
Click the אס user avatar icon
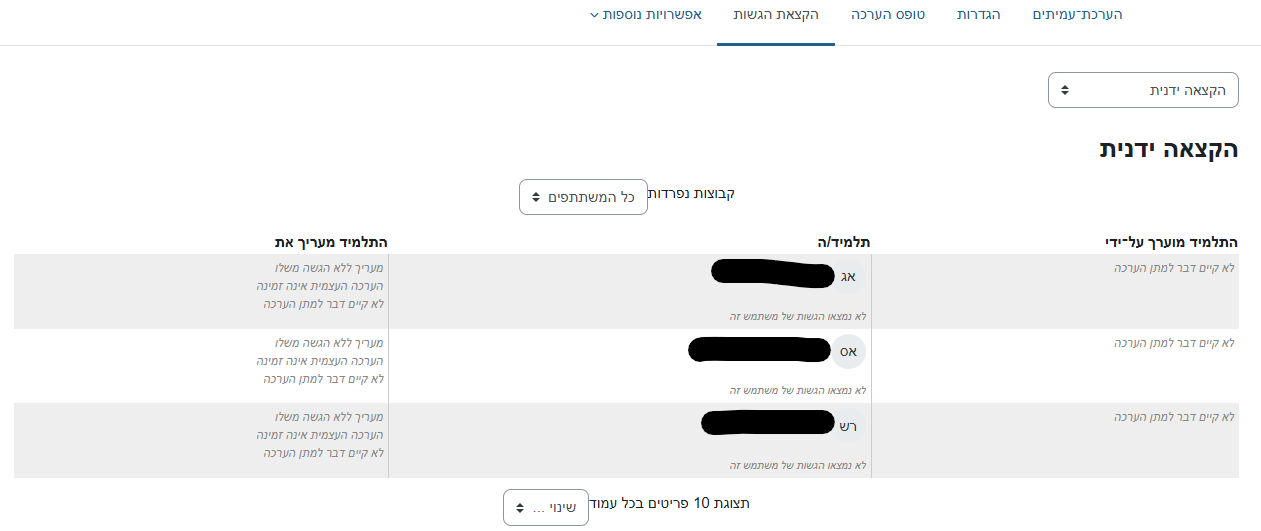coord(847,352)
